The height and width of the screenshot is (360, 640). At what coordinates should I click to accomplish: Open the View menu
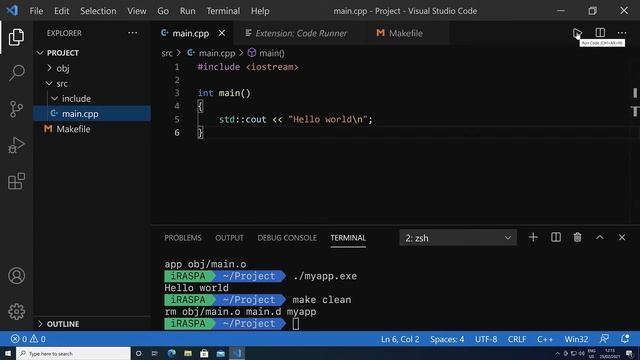(136, 11)
